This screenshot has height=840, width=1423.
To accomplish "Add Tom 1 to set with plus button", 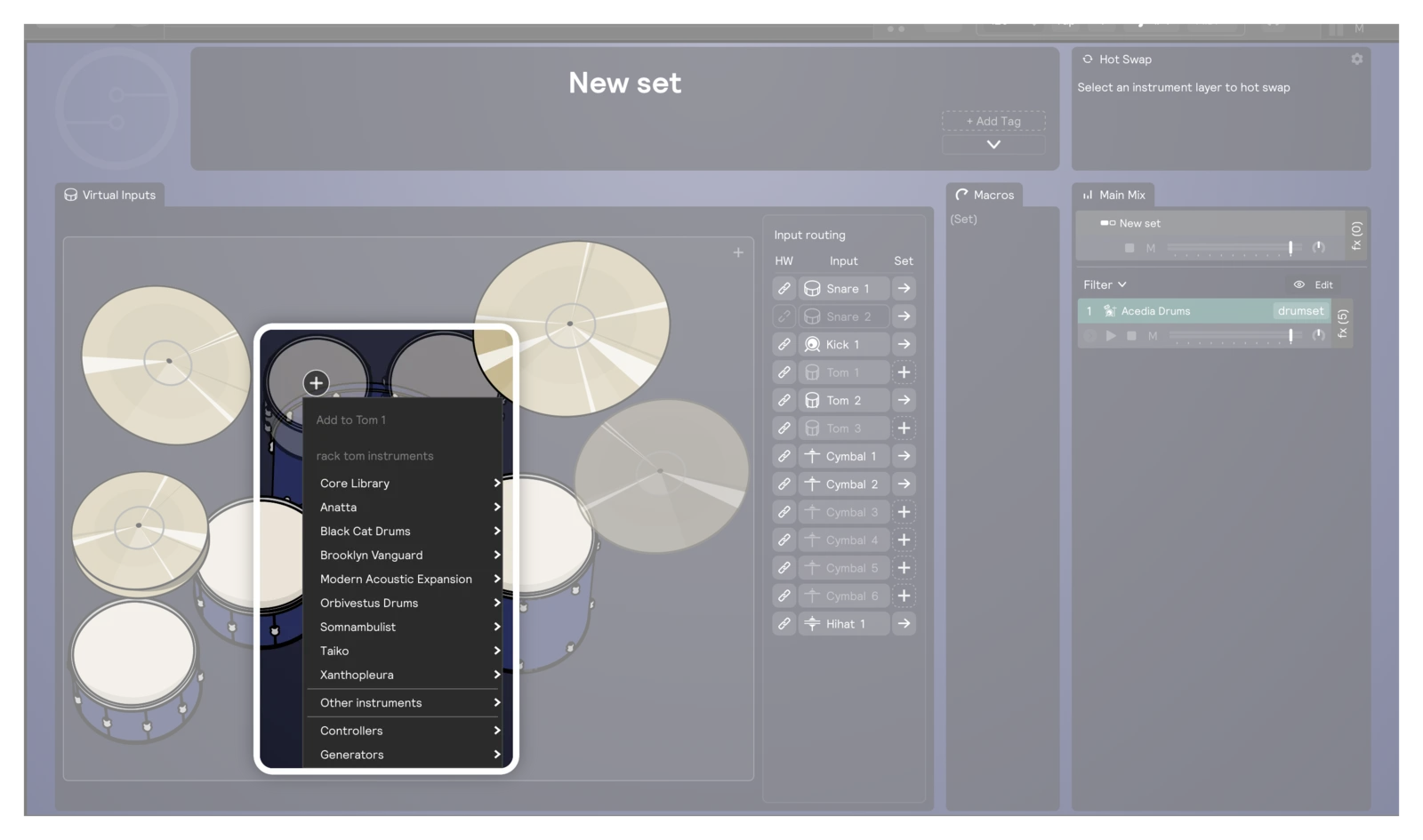I will [904, 372].
